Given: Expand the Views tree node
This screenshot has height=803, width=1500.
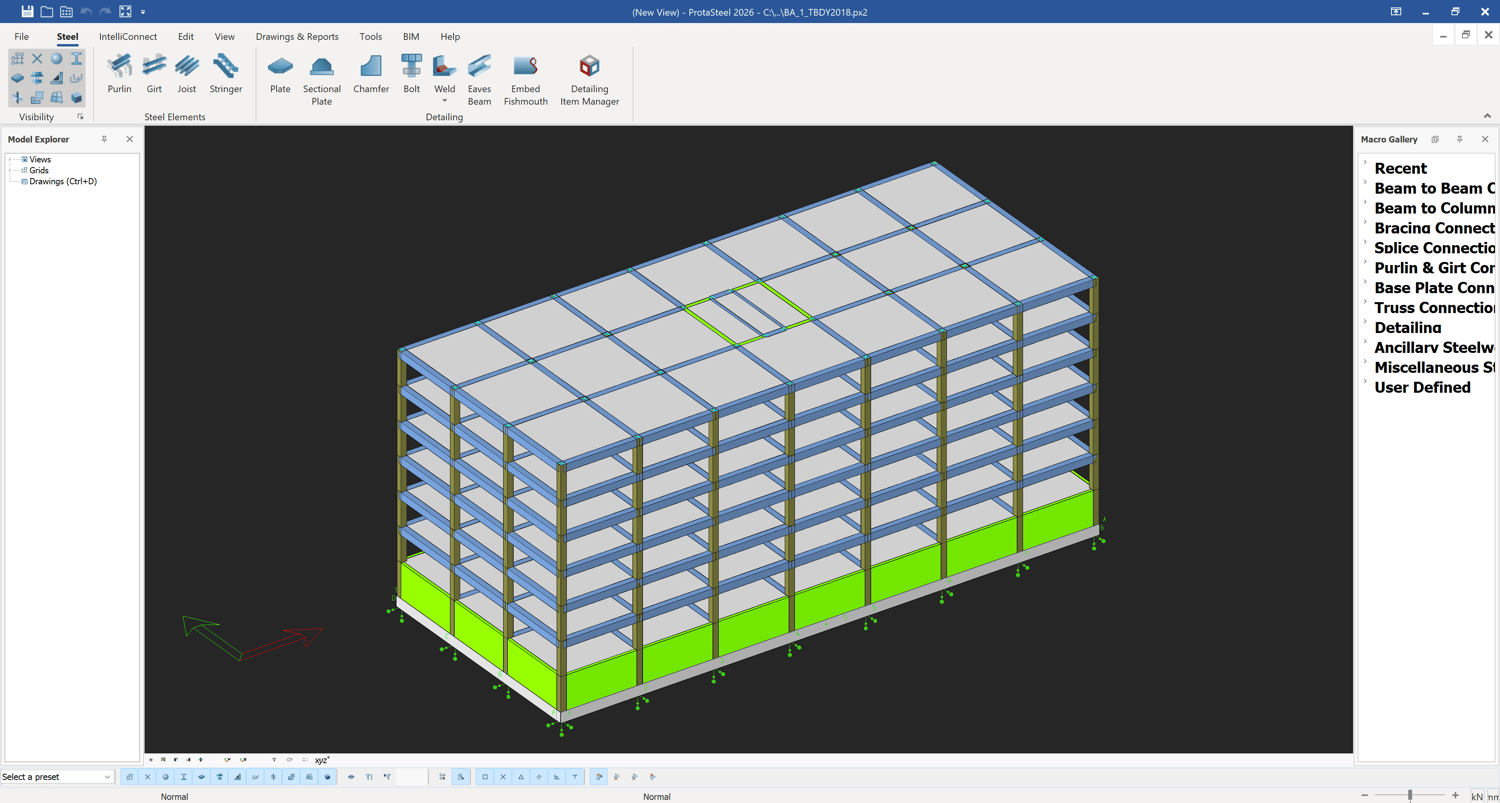Looking at the screenshot, I should tap(11, 159).
